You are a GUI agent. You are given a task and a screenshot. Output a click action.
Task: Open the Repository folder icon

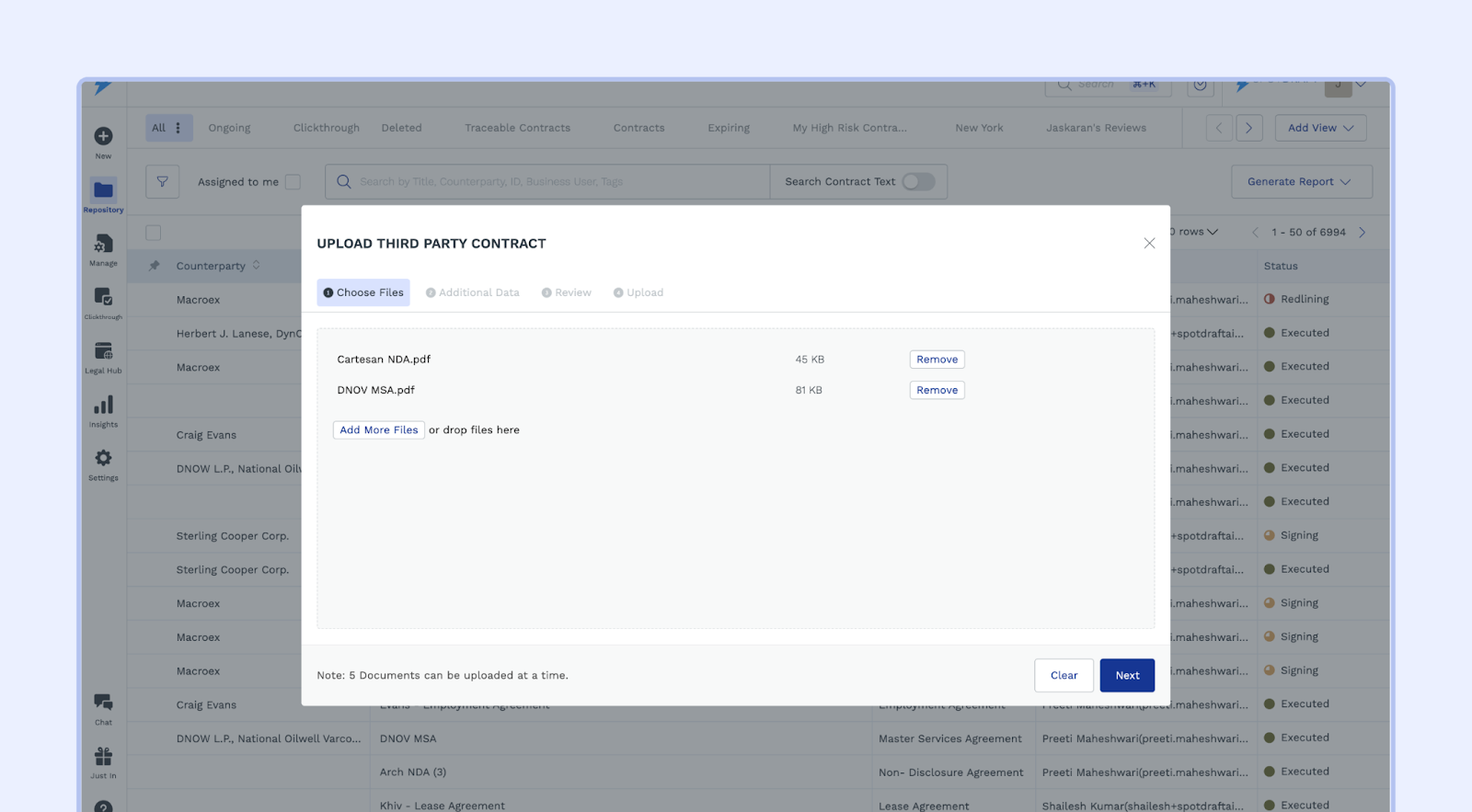pyautogui.click(x=103, y=191)
